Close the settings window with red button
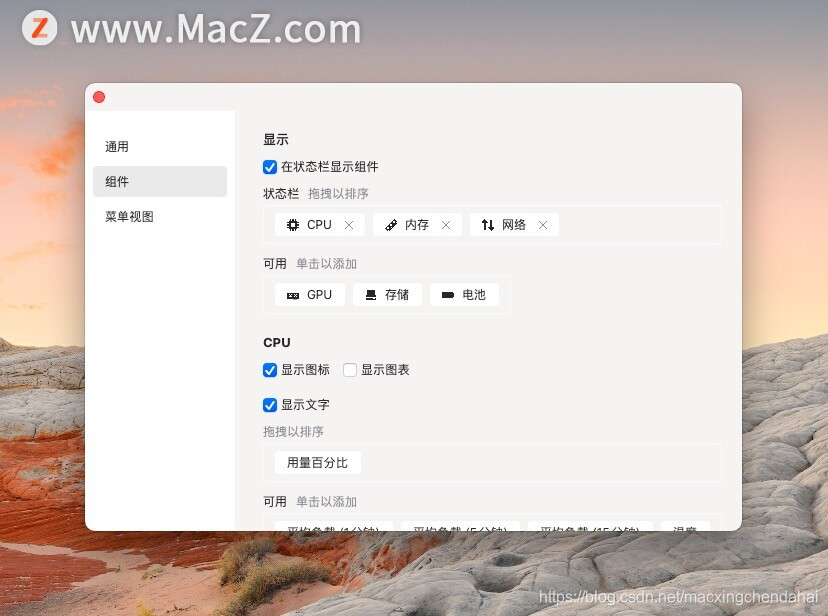 (99, 97)
